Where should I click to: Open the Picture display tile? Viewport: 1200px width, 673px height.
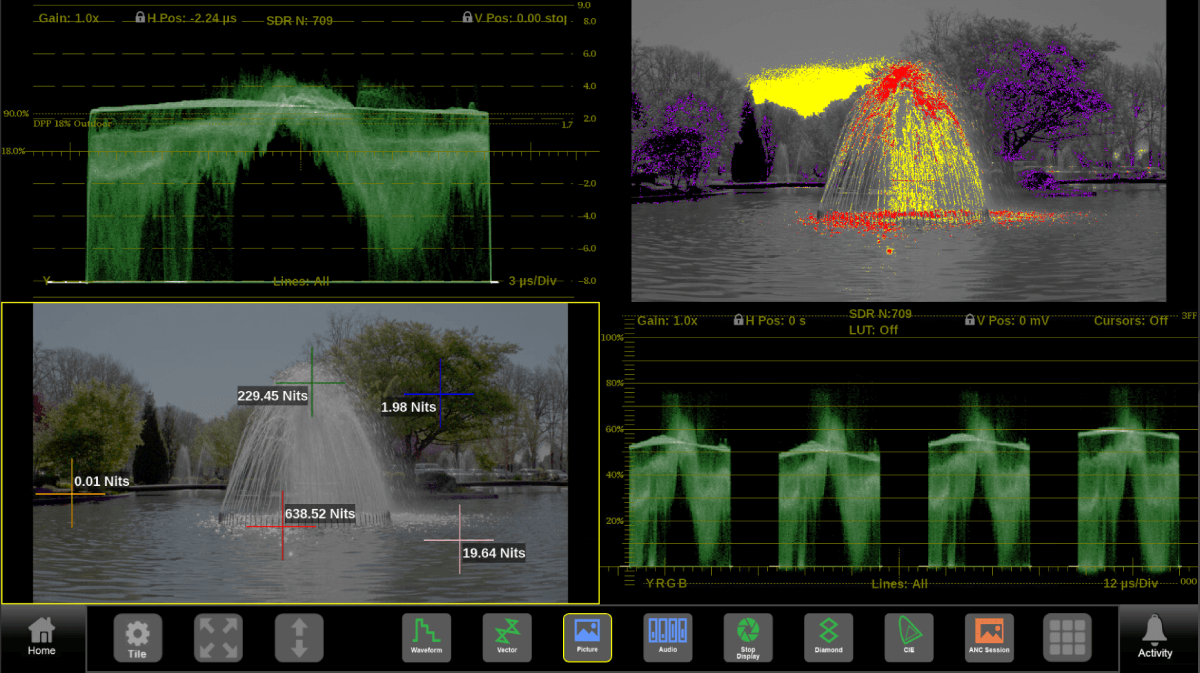point(587,637)
